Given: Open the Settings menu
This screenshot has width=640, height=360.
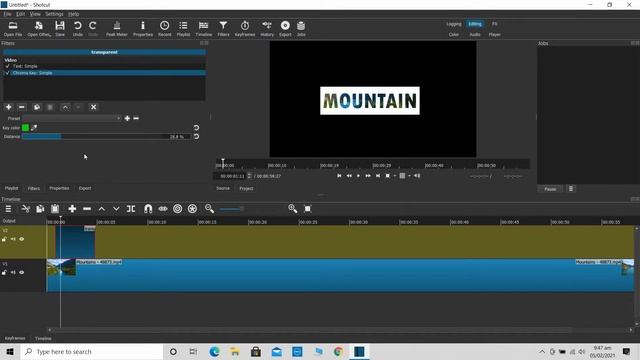Looking at the screenshot, I should click(54, 14).
